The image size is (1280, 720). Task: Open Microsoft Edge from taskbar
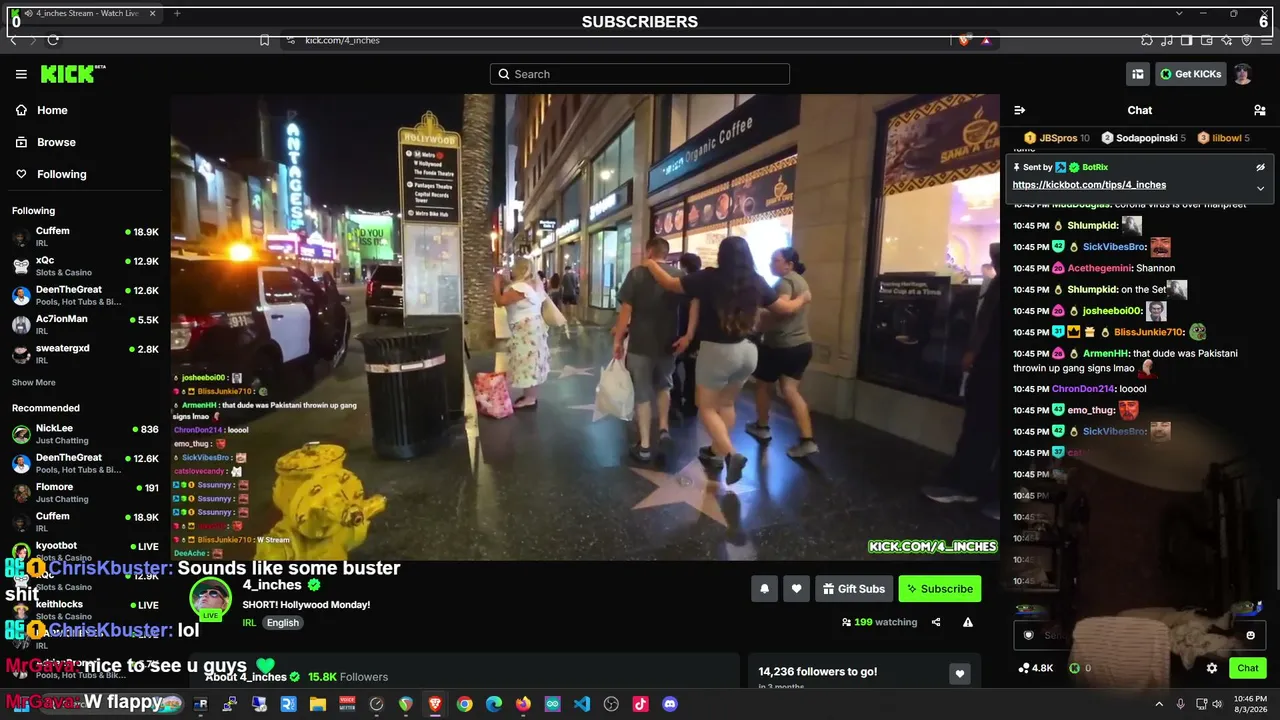pyautogui.click(x=494, y=704)
